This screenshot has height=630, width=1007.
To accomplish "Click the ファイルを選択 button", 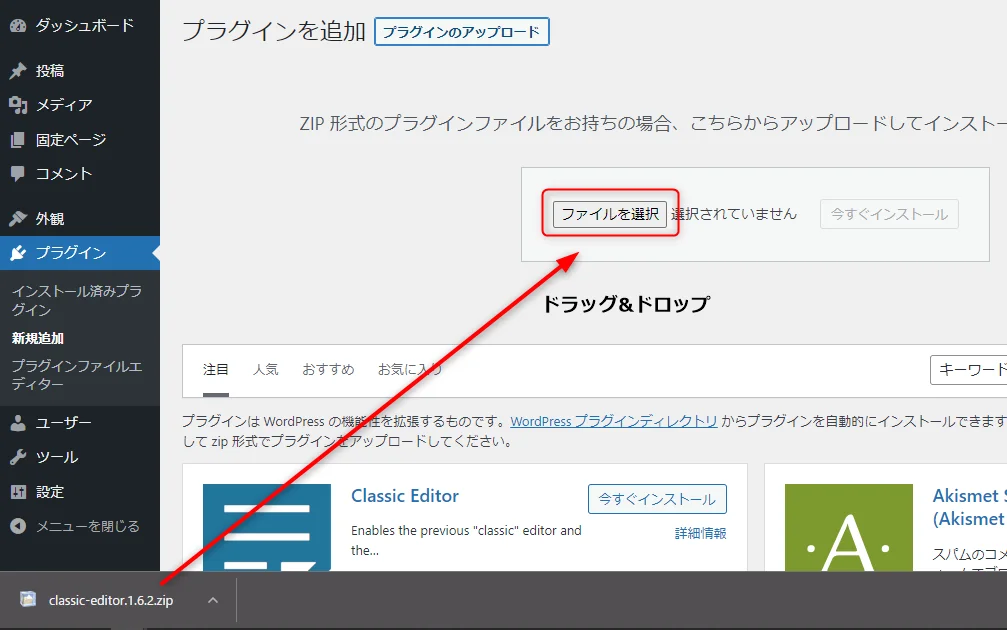I will [610, 214].
